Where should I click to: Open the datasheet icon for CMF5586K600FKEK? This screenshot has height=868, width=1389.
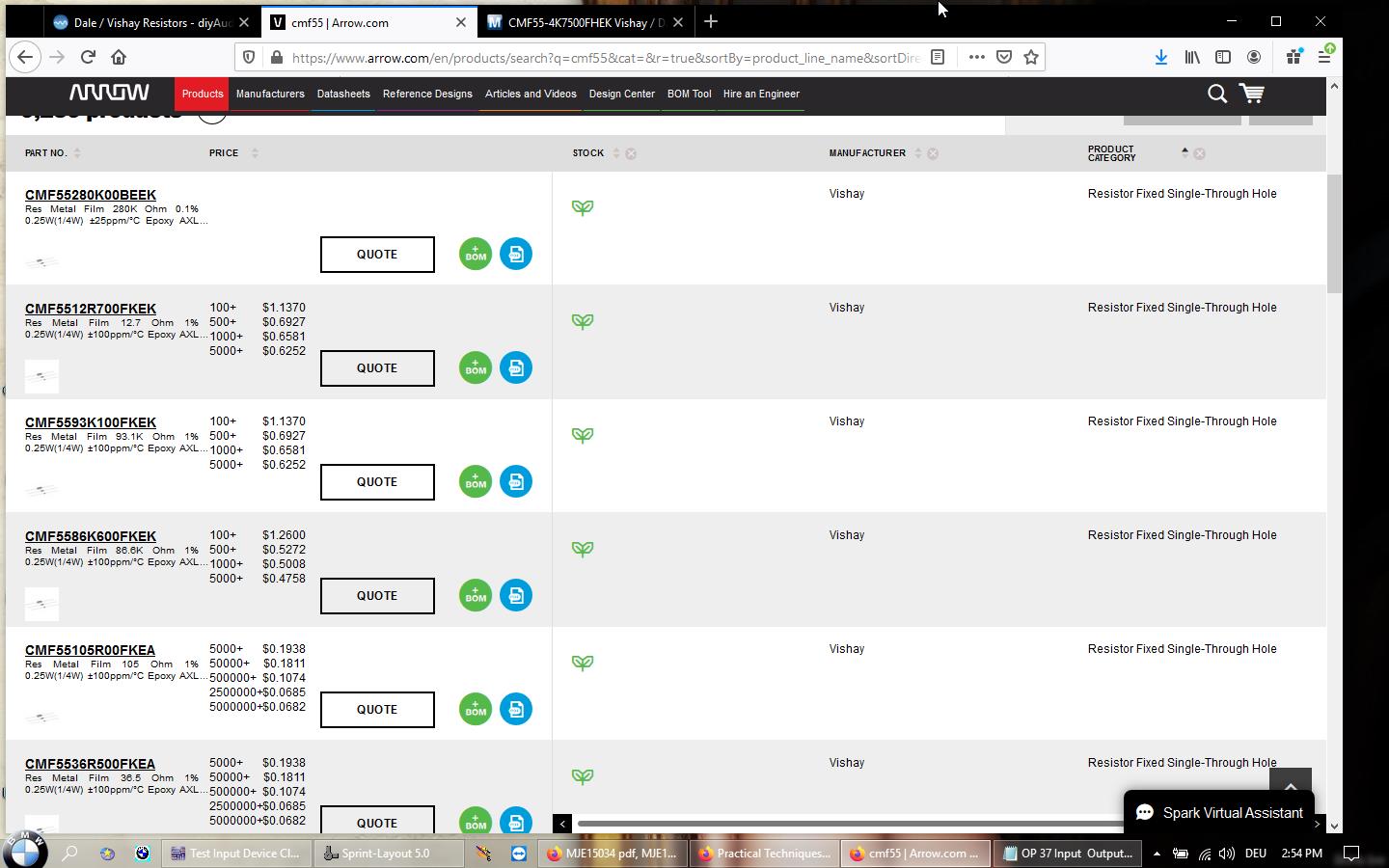click(516, 595)
